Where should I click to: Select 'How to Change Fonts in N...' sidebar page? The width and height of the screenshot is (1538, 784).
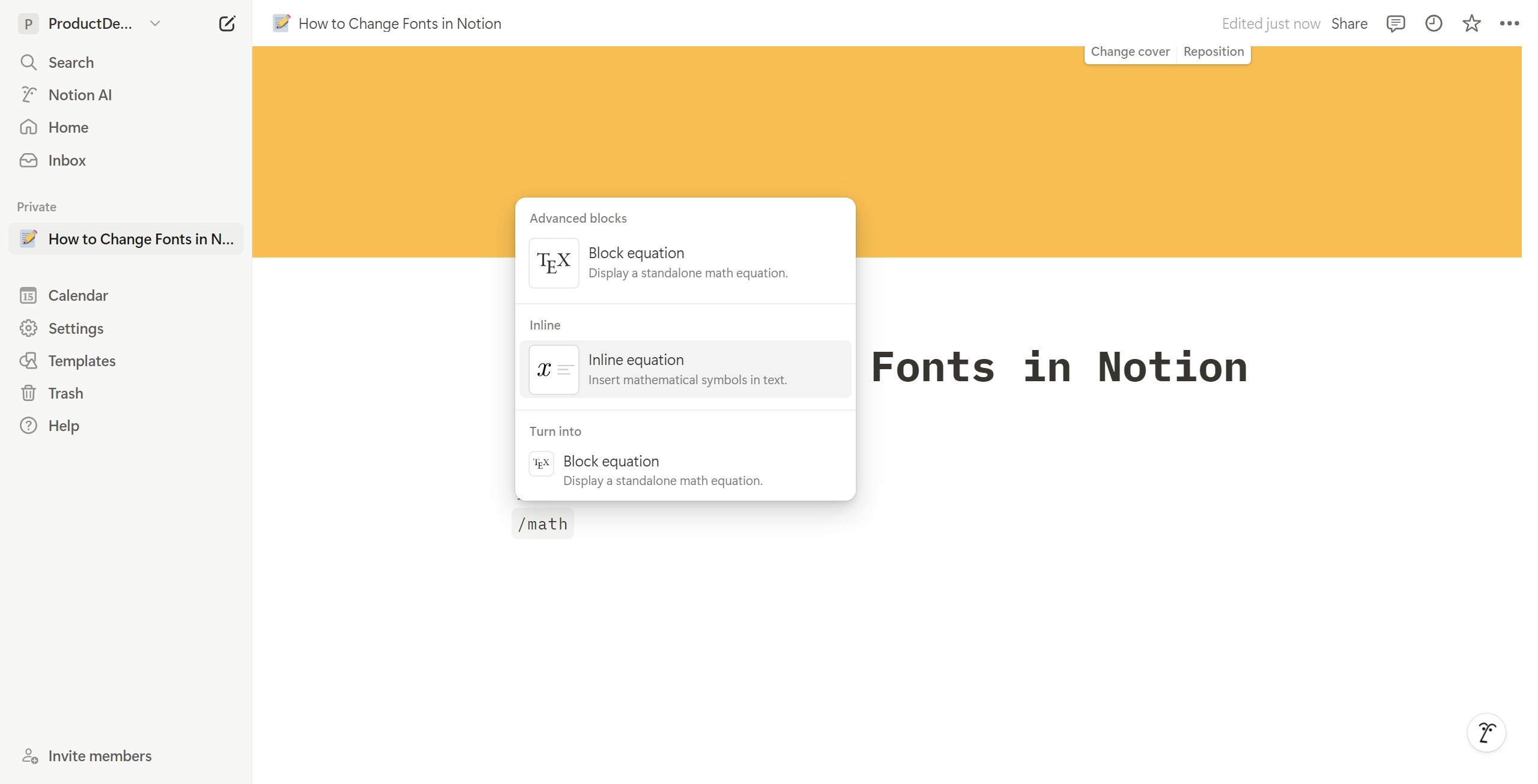126,239
